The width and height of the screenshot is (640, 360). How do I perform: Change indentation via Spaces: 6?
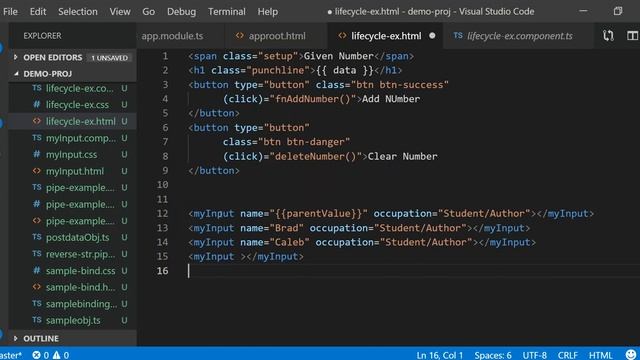coord(493,355)
